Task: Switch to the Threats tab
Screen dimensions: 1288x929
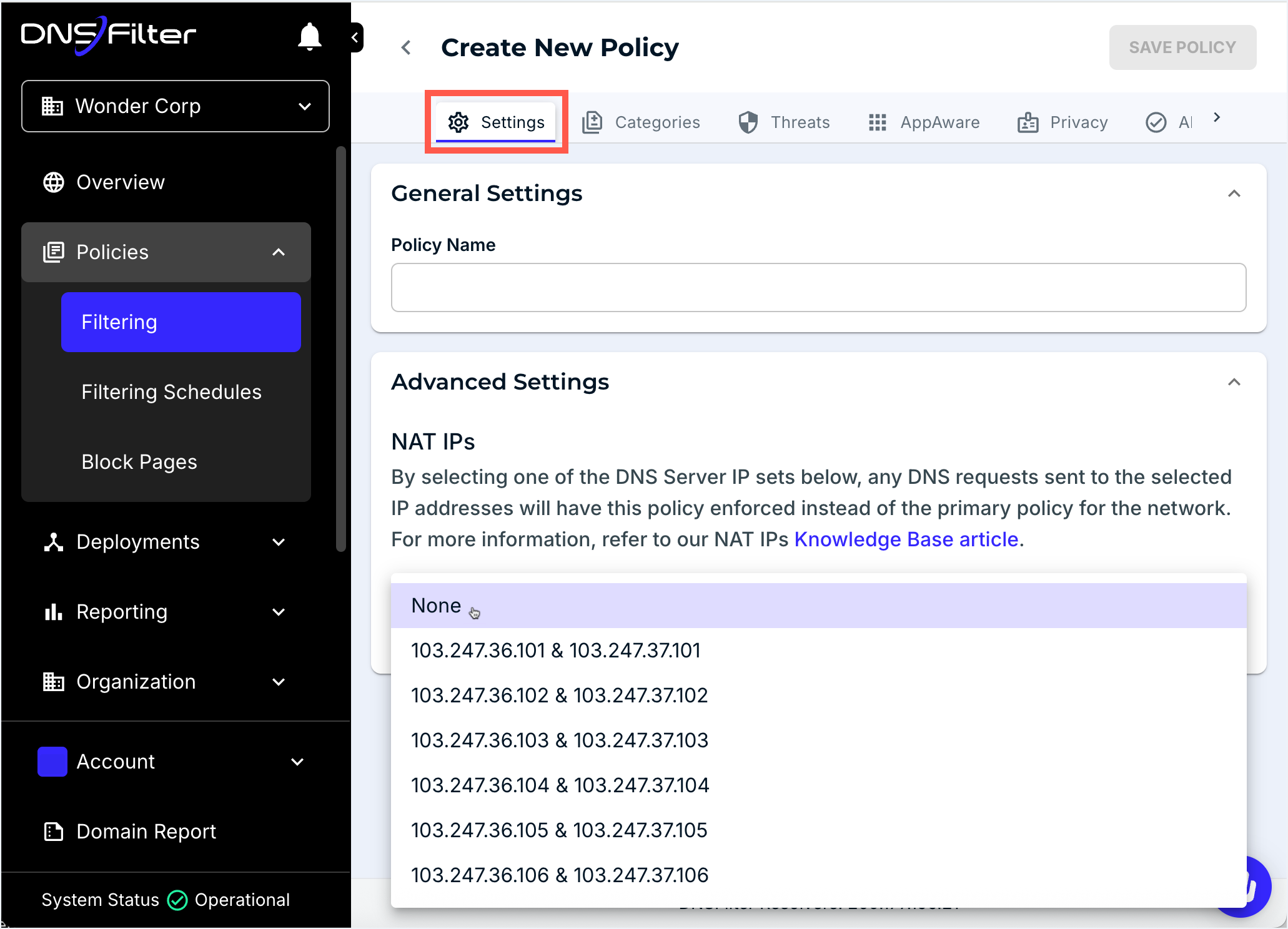Action: coord(784,122)
